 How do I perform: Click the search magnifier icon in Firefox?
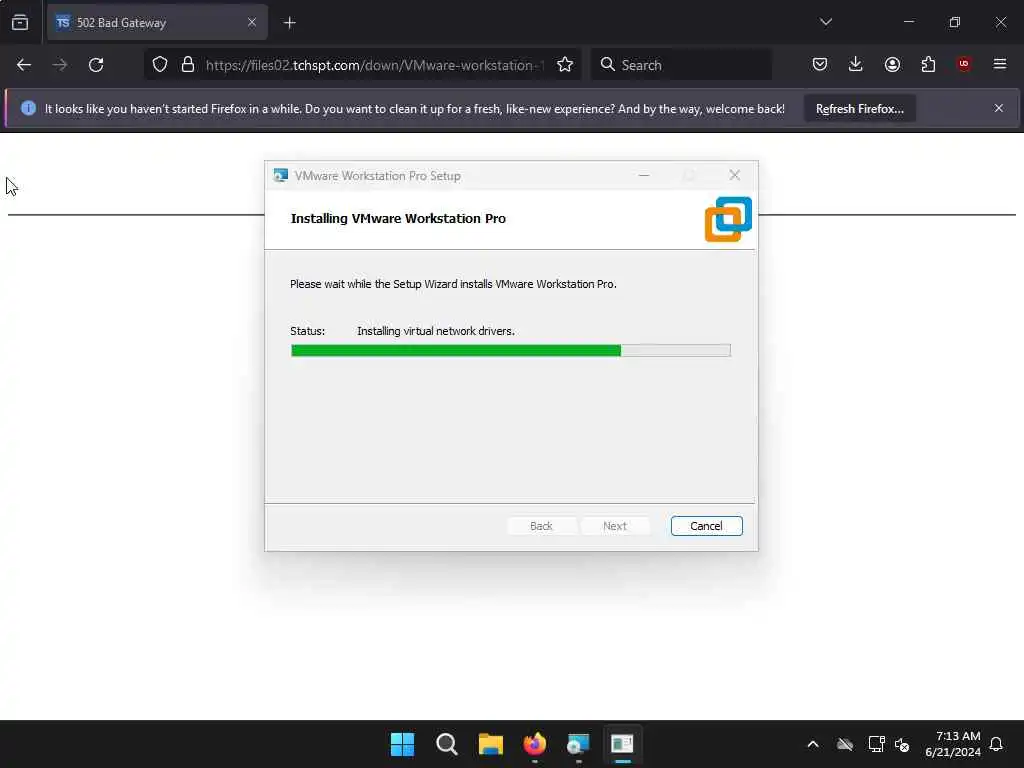607,64
